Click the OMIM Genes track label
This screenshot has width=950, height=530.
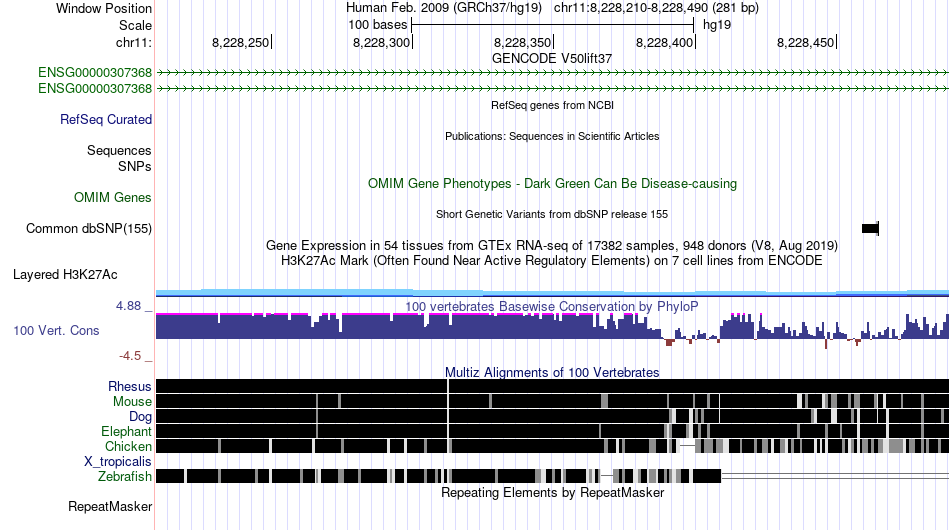tap(113, 197)
